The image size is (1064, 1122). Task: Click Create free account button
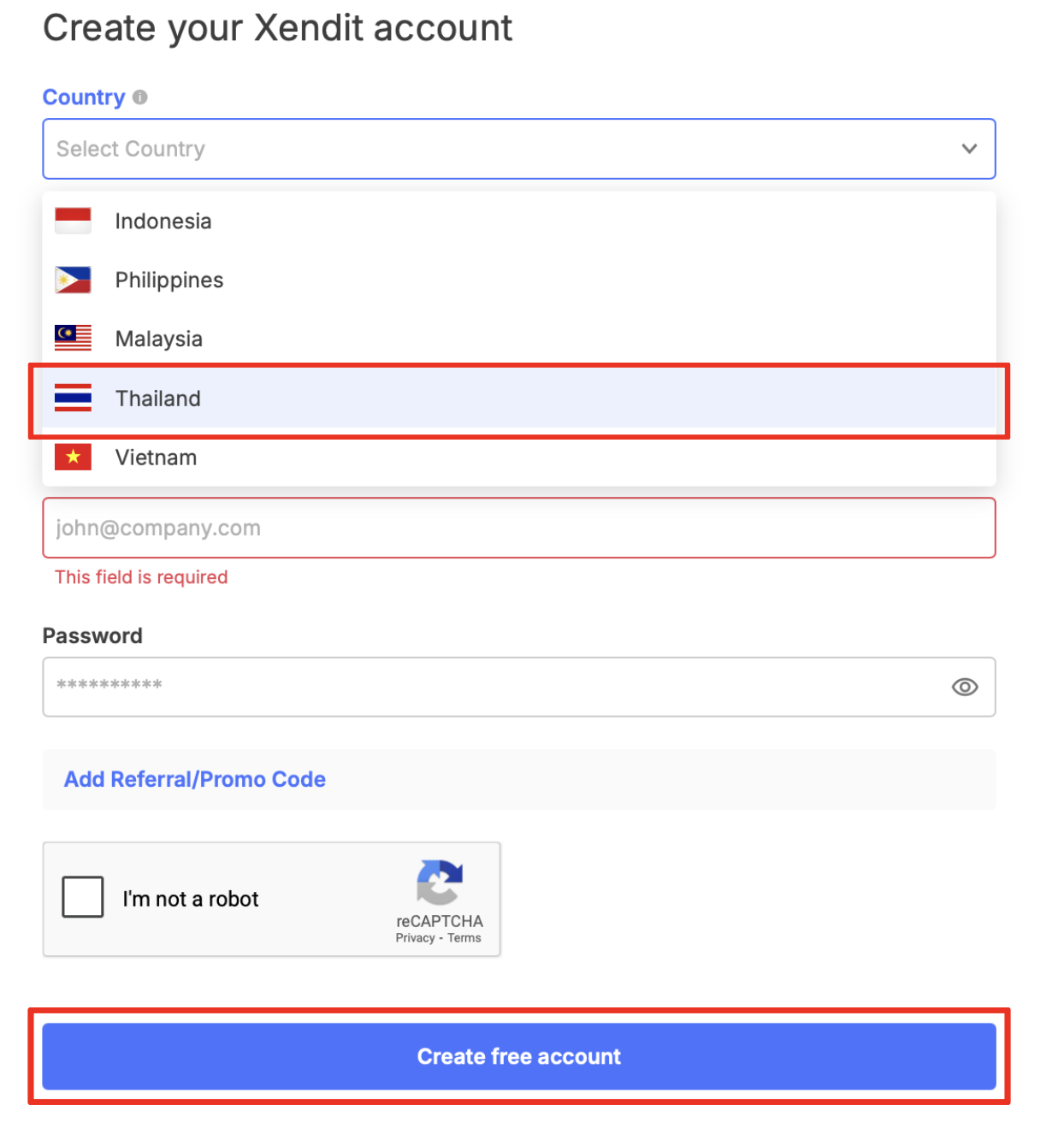click(x=519, y=1057)
